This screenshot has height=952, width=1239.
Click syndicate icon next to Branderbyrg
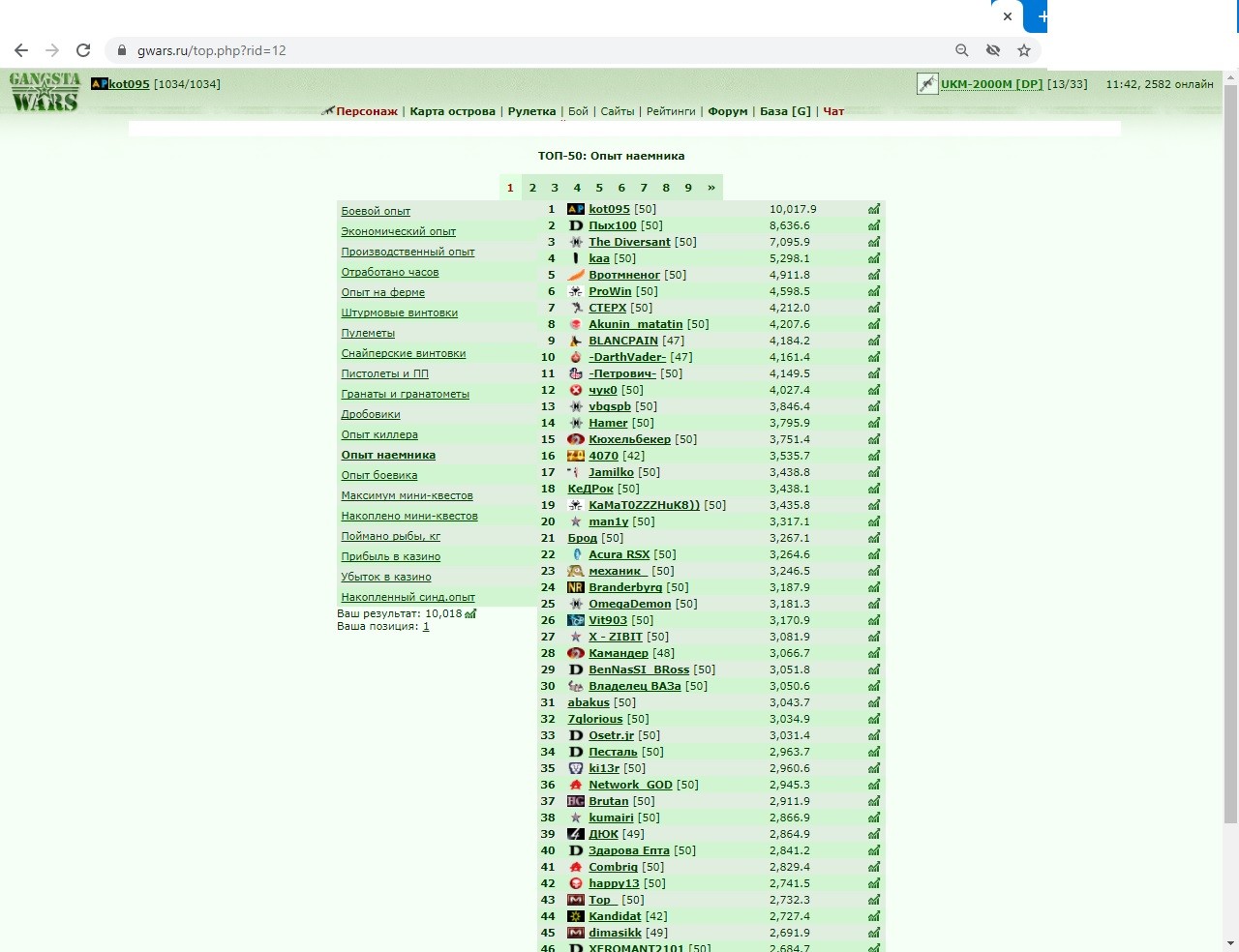click(576, 587)
